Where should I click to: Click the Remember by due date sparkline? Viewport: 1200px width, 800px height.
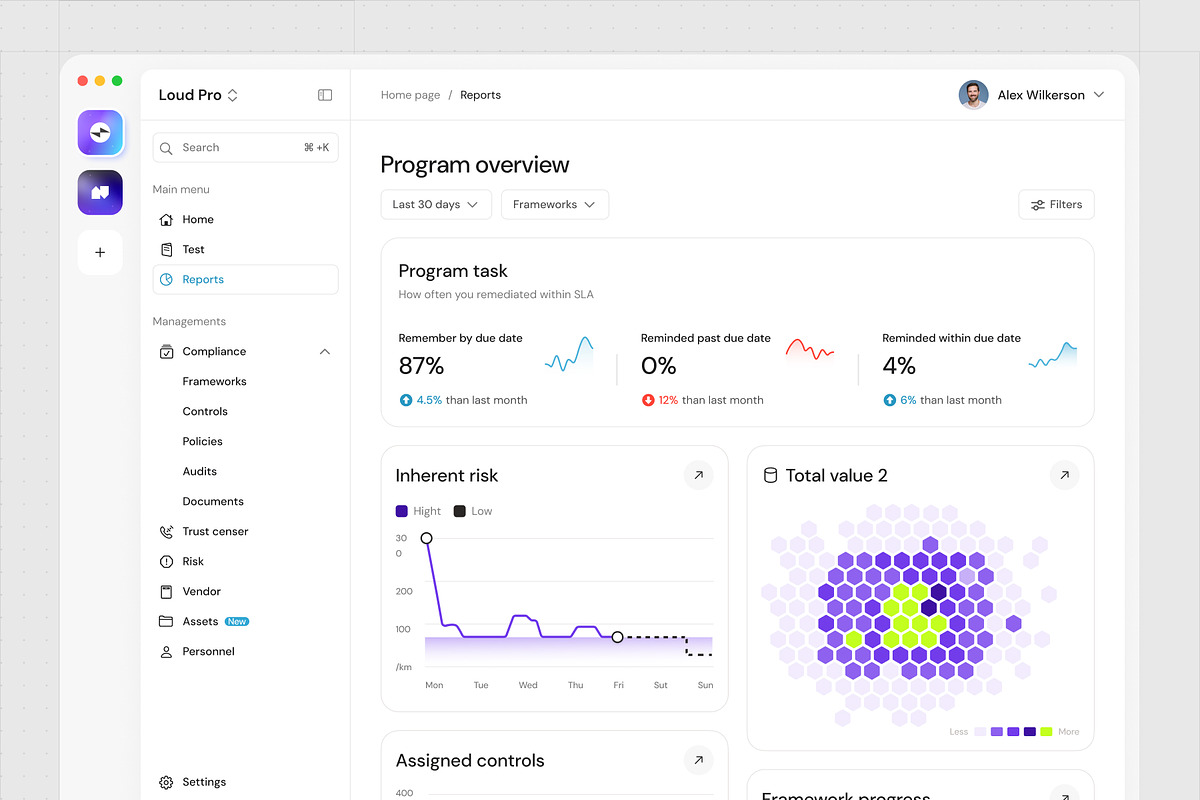569,354
